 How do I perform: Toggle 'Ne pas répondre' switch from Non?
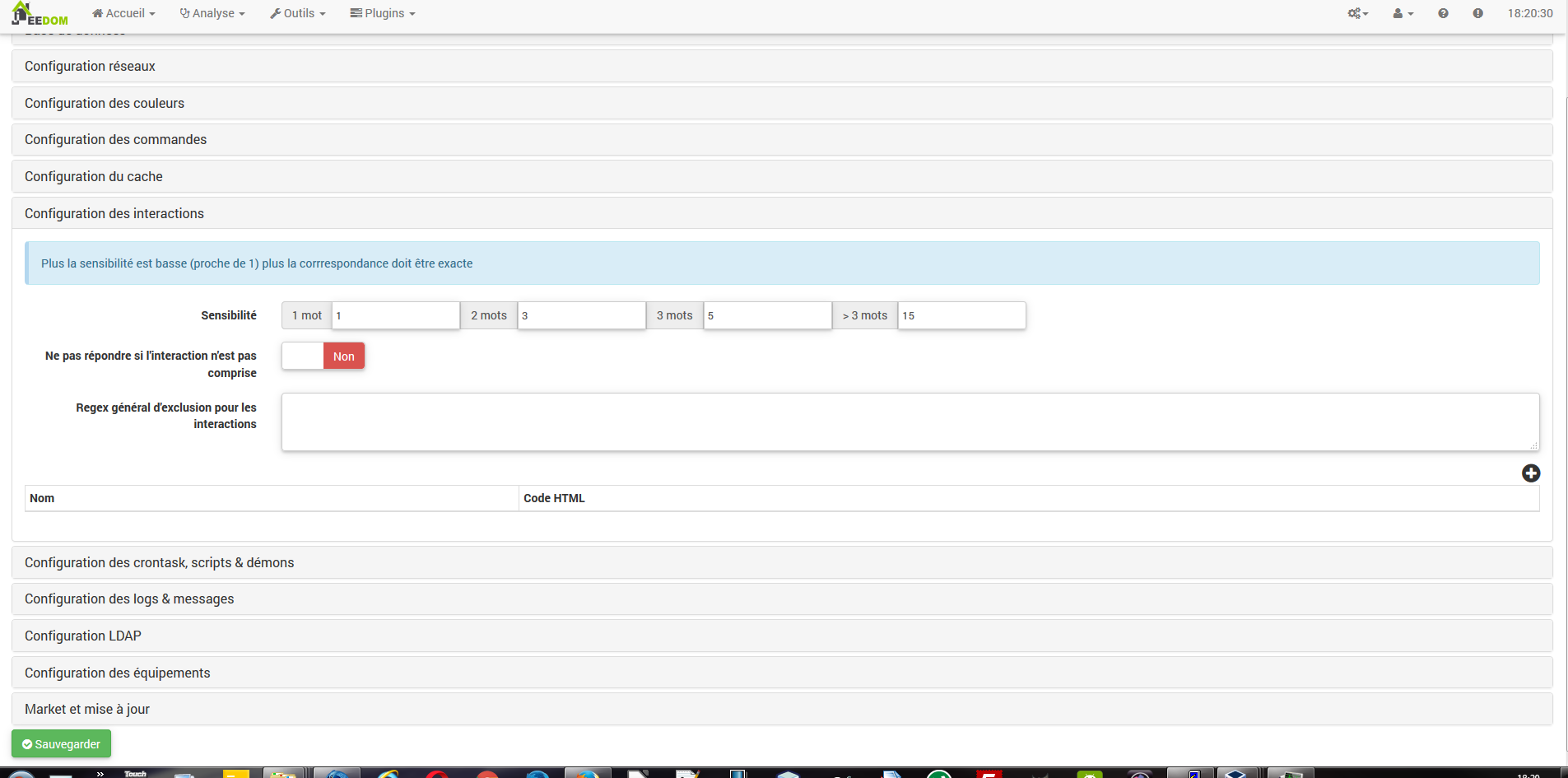(323, 356)
